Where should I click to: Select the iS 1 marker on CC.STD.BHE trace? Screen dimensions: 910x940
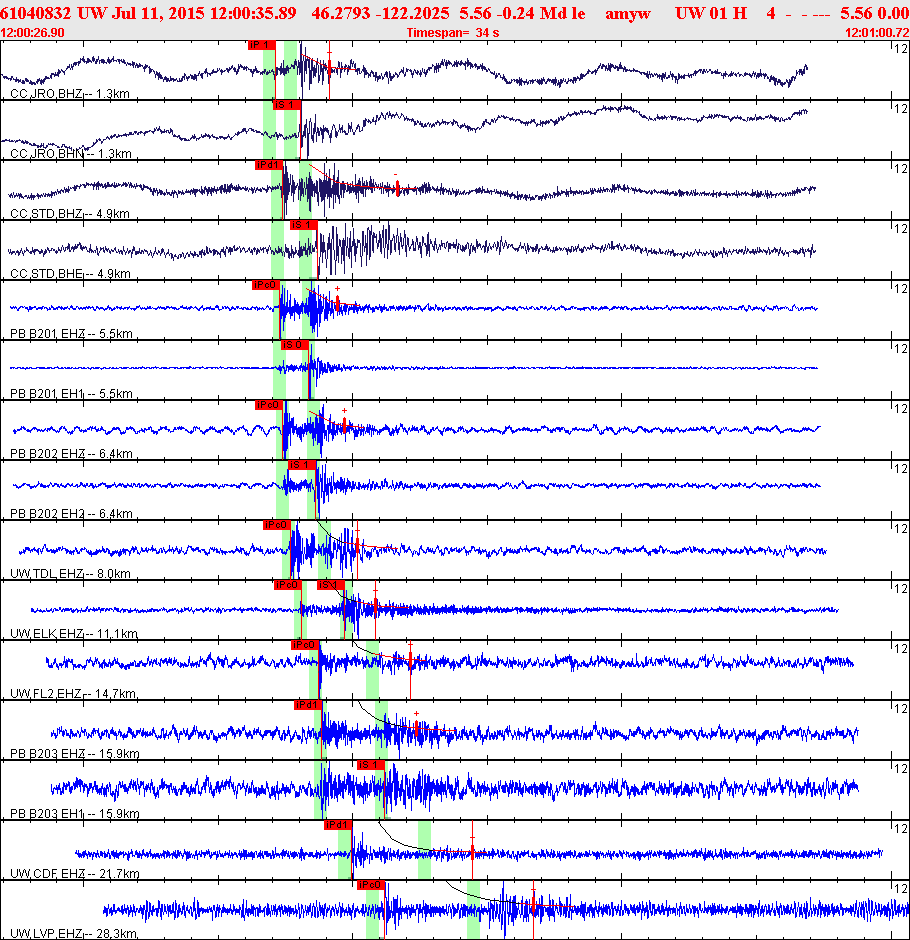click(x=303, y=225)
